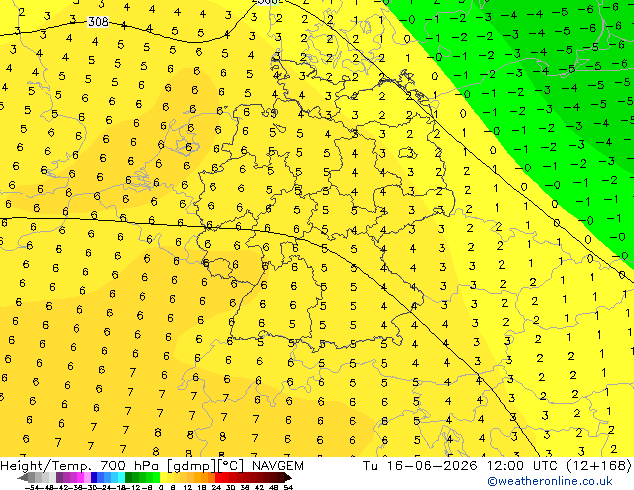Select the bright yellow swatch at 0 in legend
This screenshot has height=490, width=634.
tap(163, 478)
